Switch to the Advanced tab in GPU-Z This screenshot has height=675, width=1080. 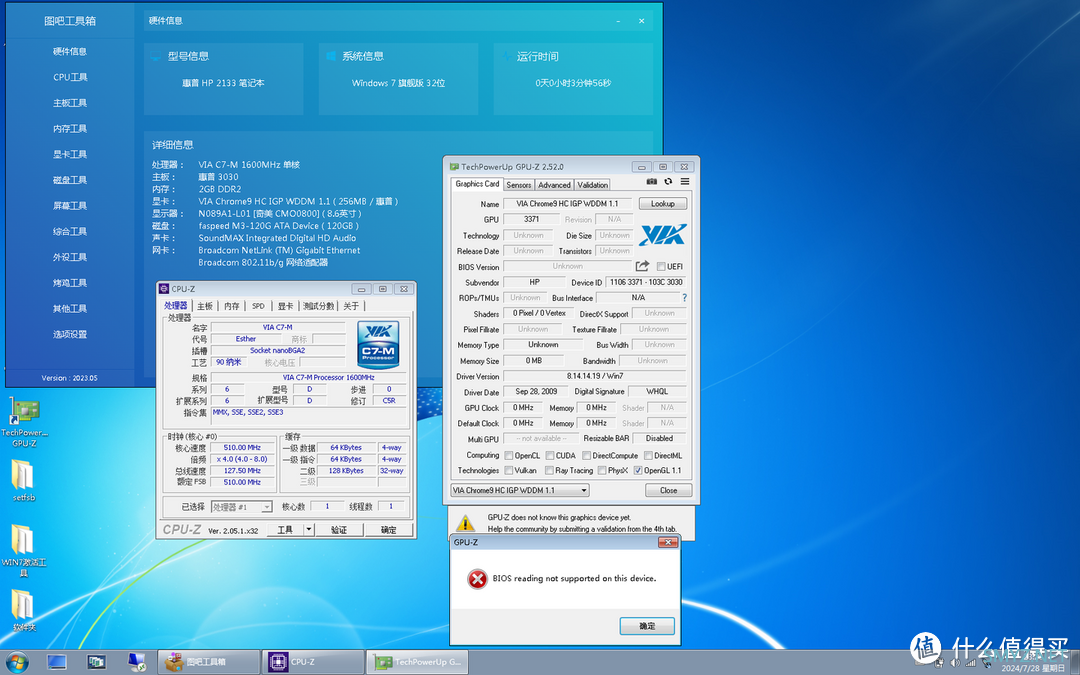[x=554, y=185]
